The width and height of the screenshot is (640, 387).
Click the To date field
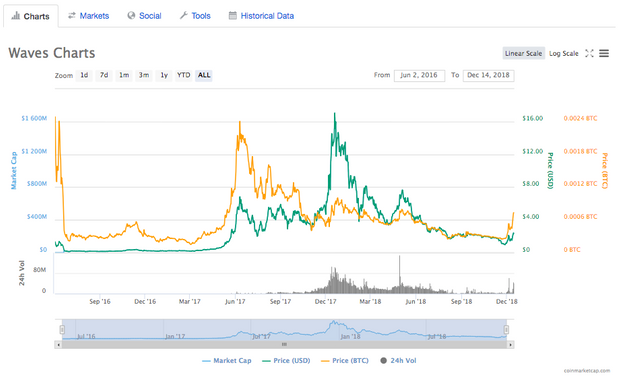pyautogui.click(x=489, y=76)
